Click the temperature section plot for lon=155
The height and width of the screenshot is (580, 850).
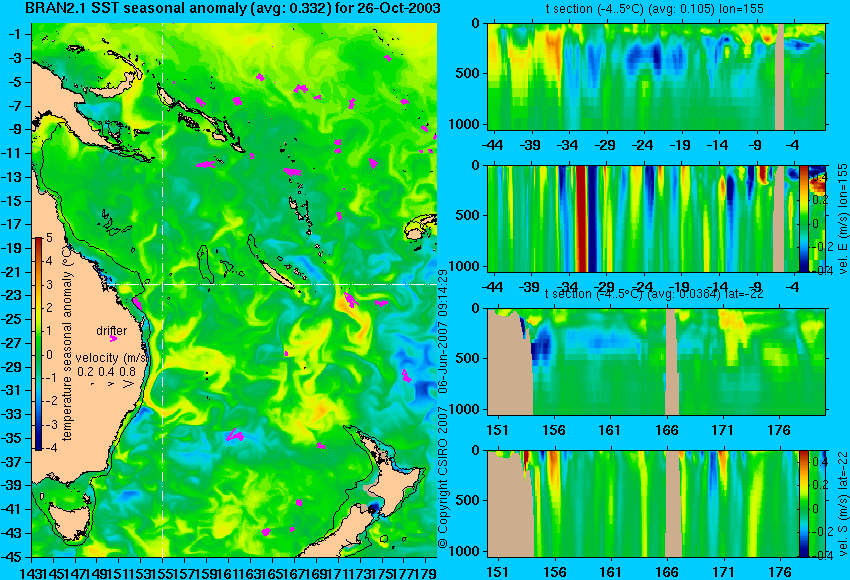(x=656, y=76)
